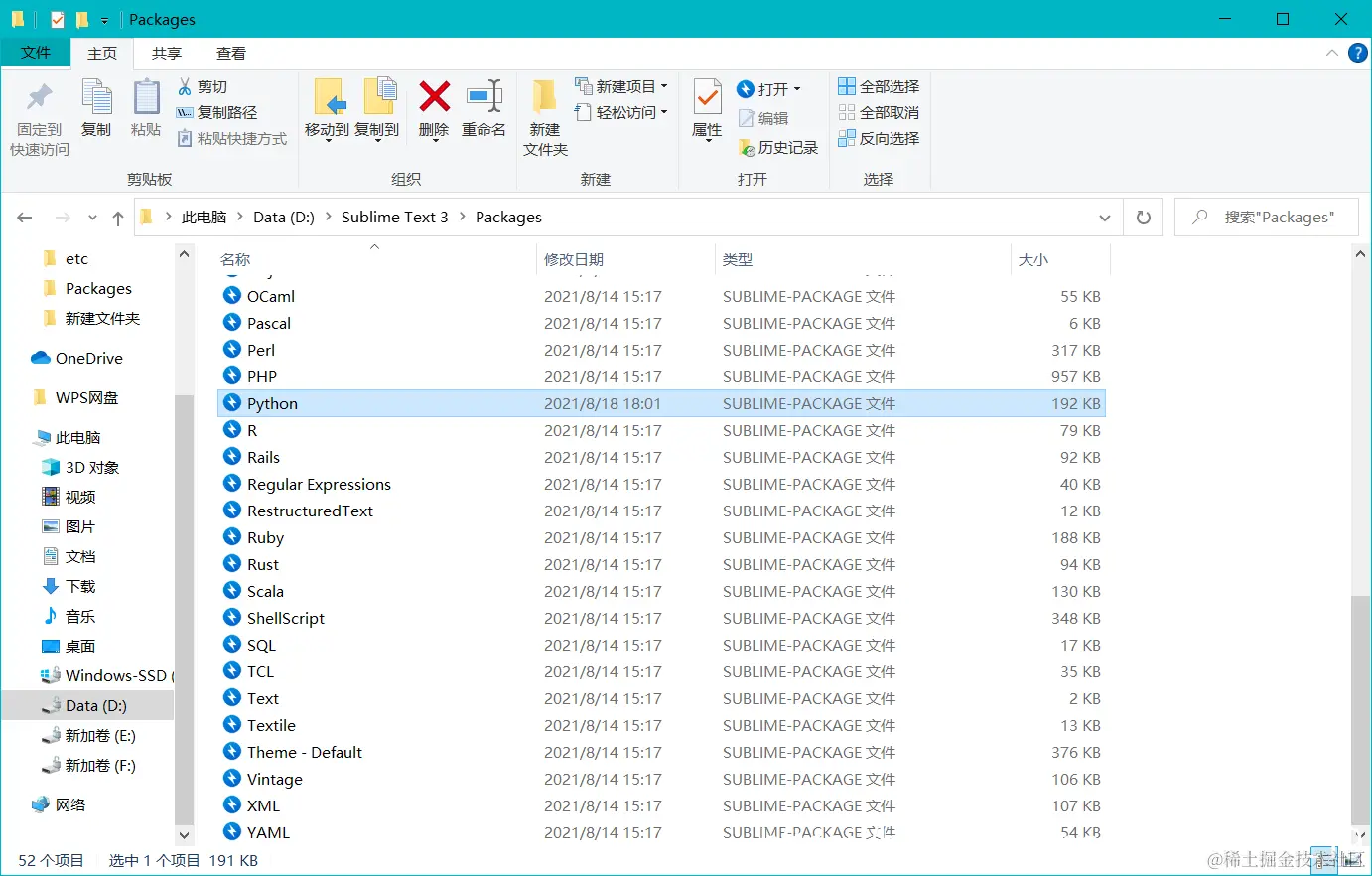Open the Easy access (轻松访问) dropdown
This screenshot has width=1372, height=876.
pos(621,112)
